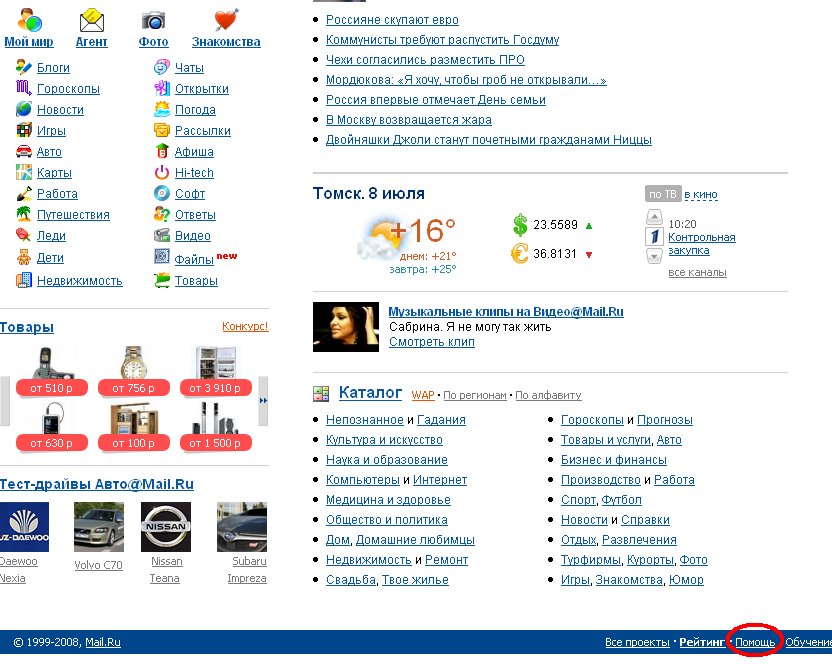Click the Daewoo logo thumbnail

pos(24,527)
